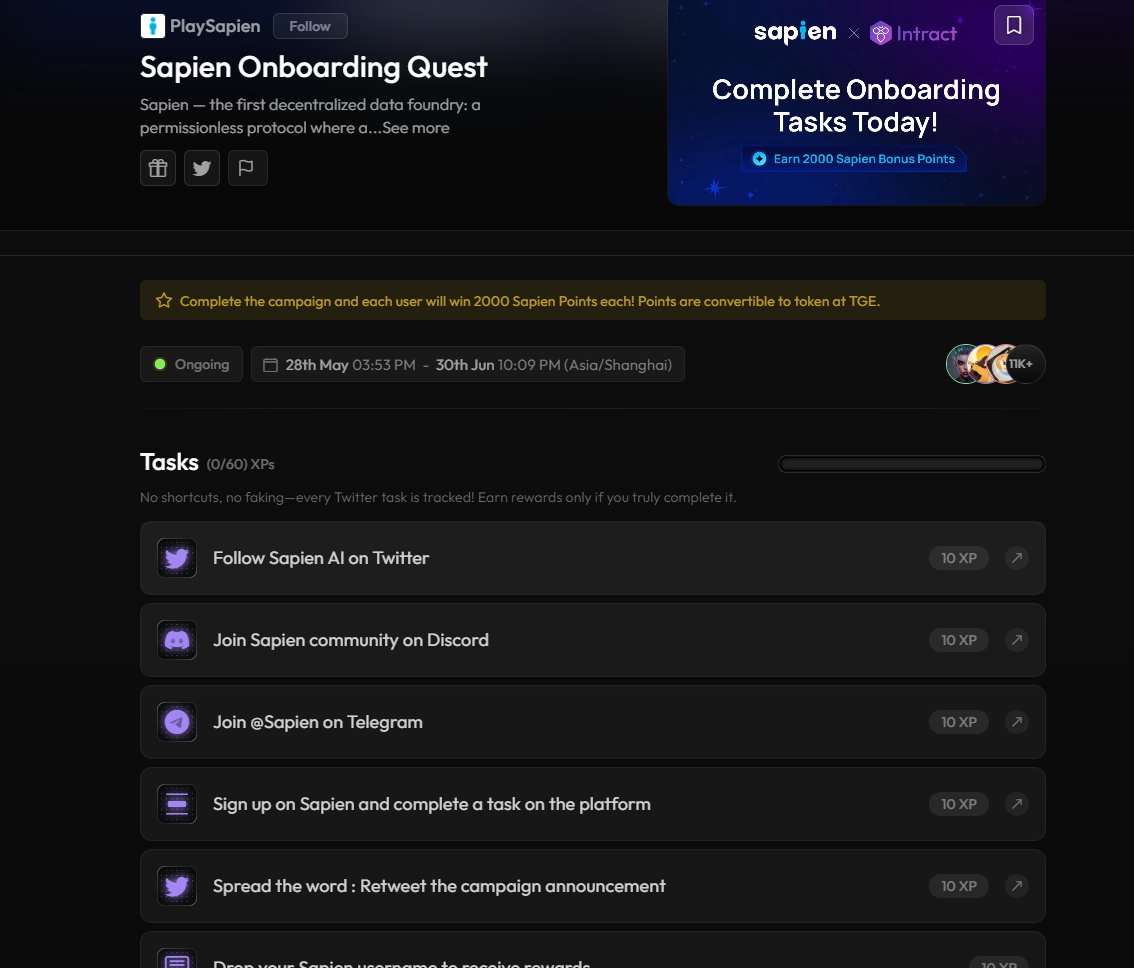Click the PlaySapien logo icon

click(153, 26)
